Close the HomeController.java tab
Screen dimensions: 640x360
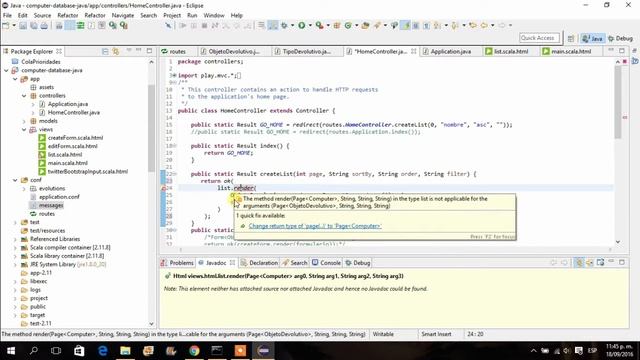(413, 51)
